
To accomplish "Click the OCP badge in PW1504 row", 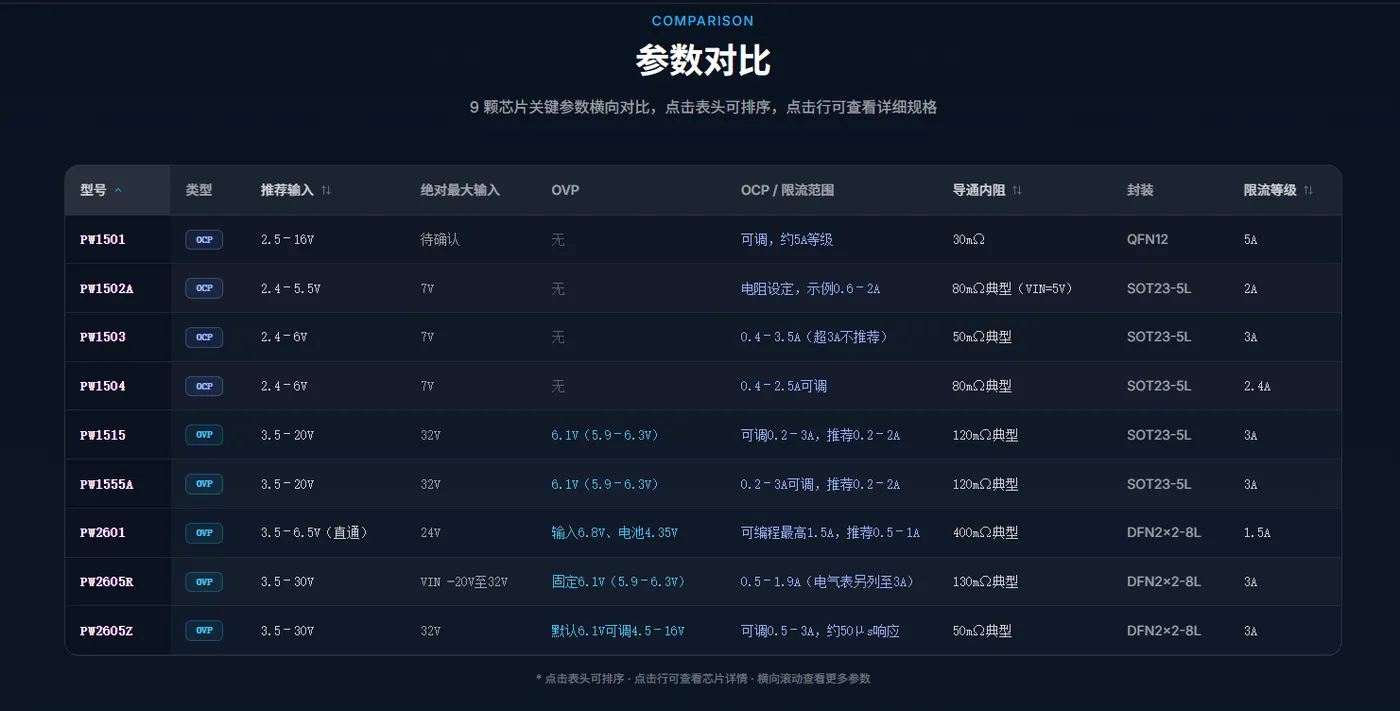I will pyautogui.click(x=204, y=386).
